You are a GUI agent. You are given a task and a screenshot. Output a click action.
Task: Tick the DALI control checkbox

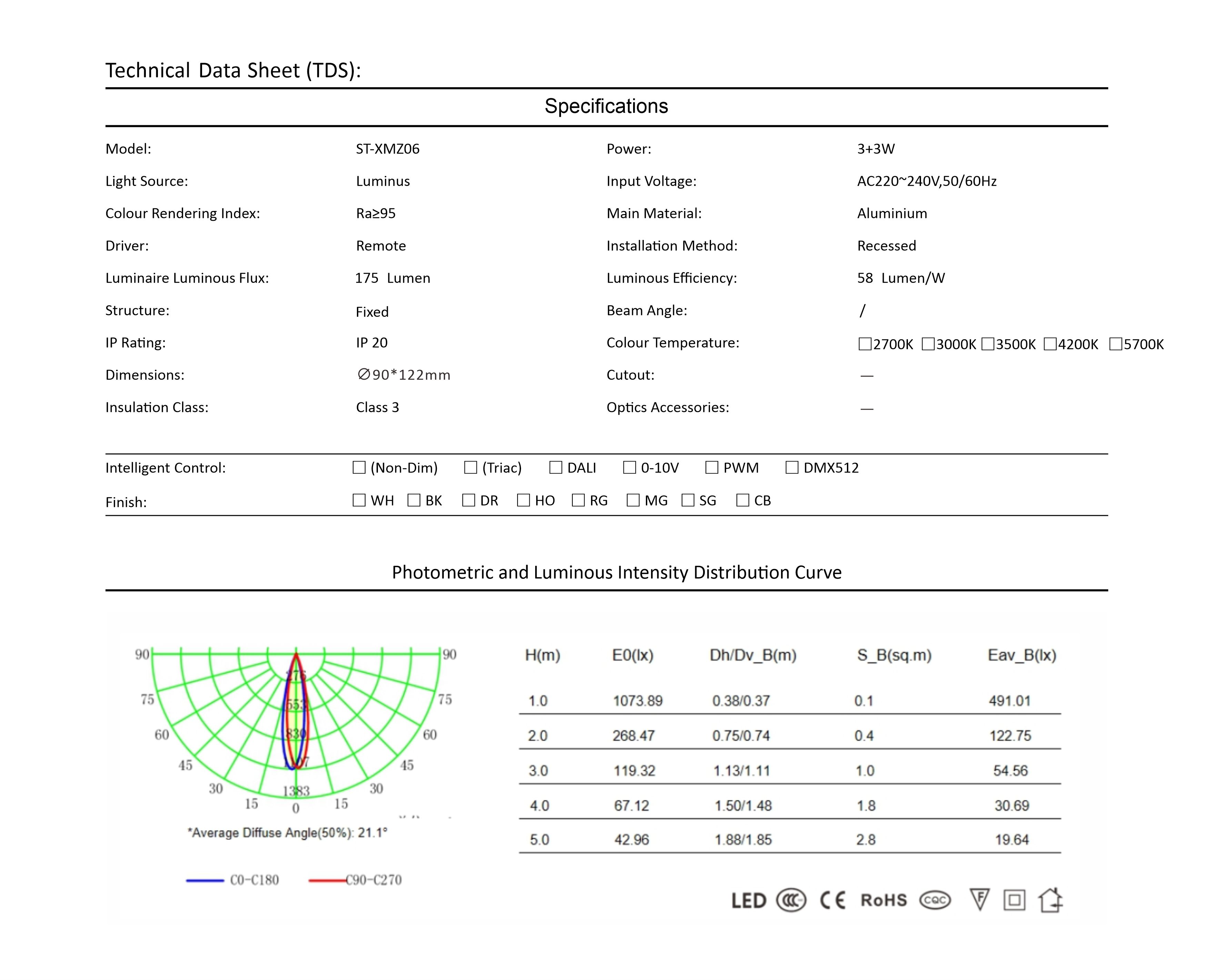click(x=556, y=468)
